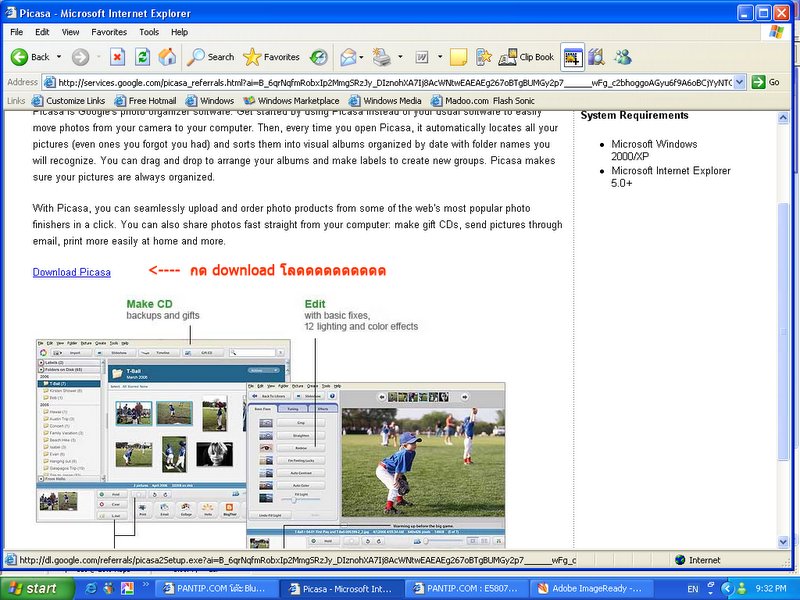Select the Picasa - Microsoft Int... taskbar button
800x600 pixels.
(x=342, y=589)
